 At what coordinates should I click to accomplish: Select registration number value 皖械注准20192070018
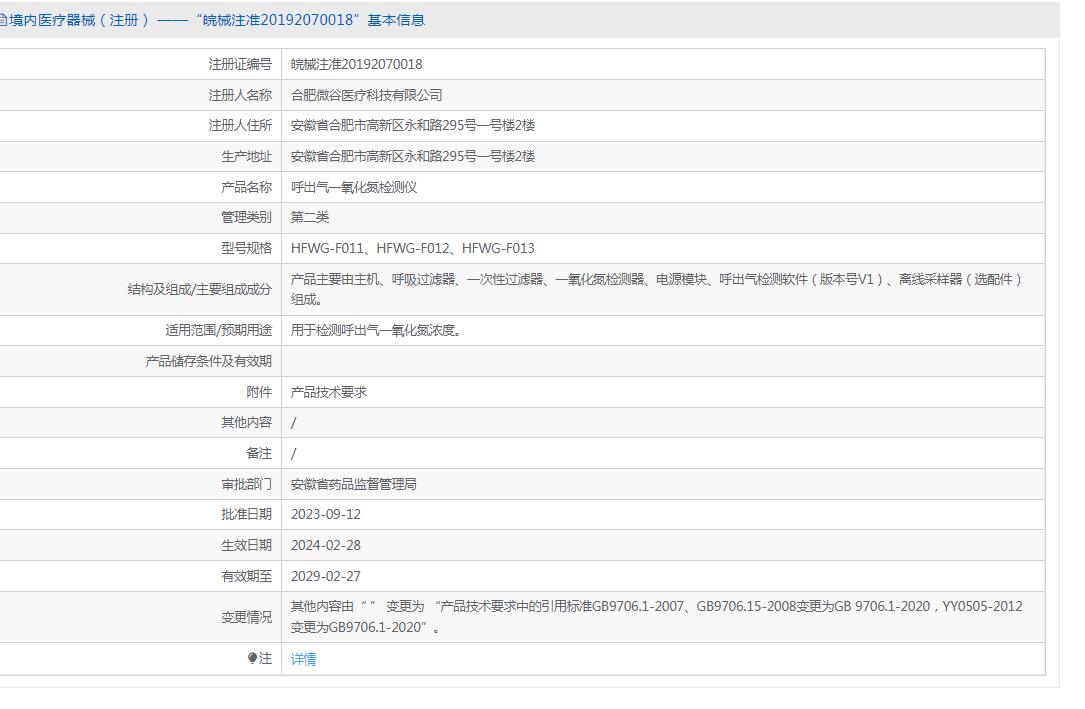coord(356,64)
